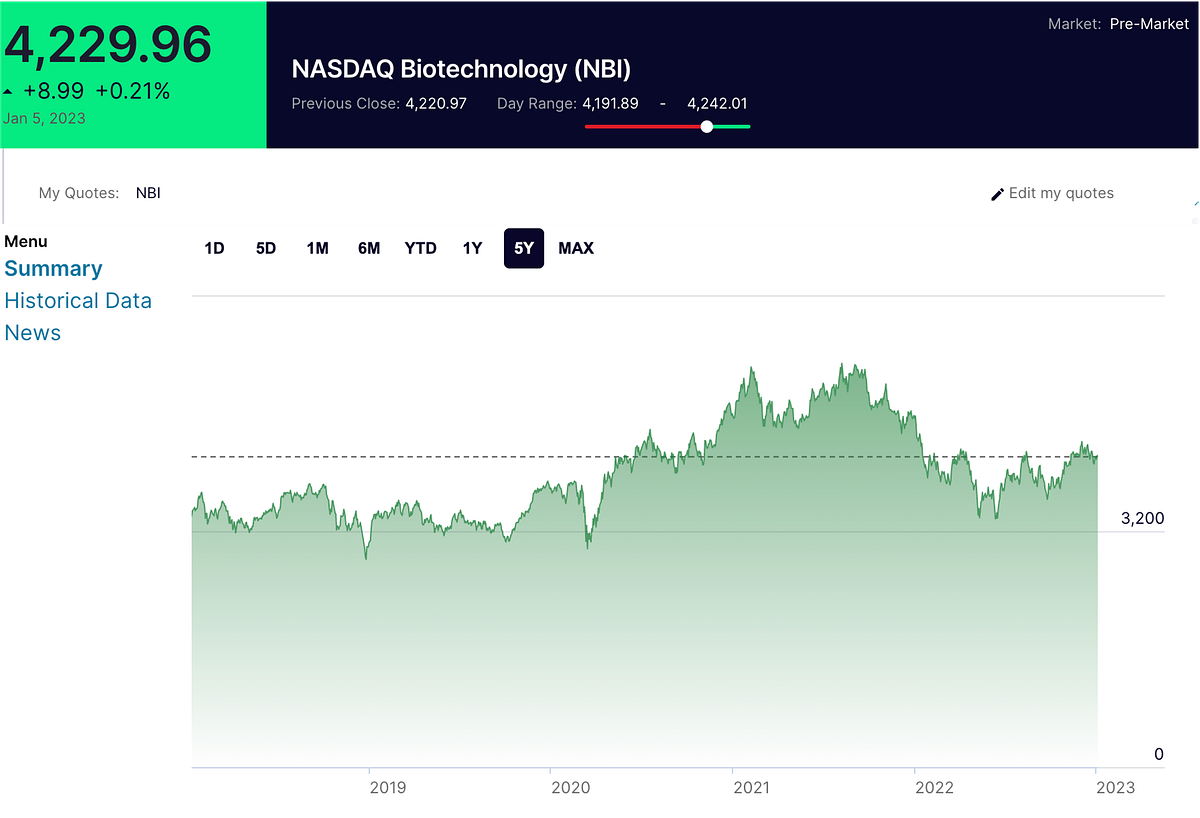Select the 1D chart range
Image resolution: width=1200 pixels, height=818 pixels.
click(214, 248)
